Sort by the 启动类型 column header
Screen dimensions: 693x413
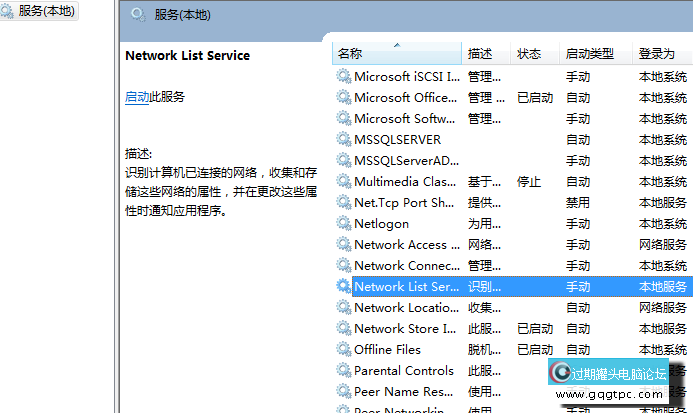click(595, 54)
